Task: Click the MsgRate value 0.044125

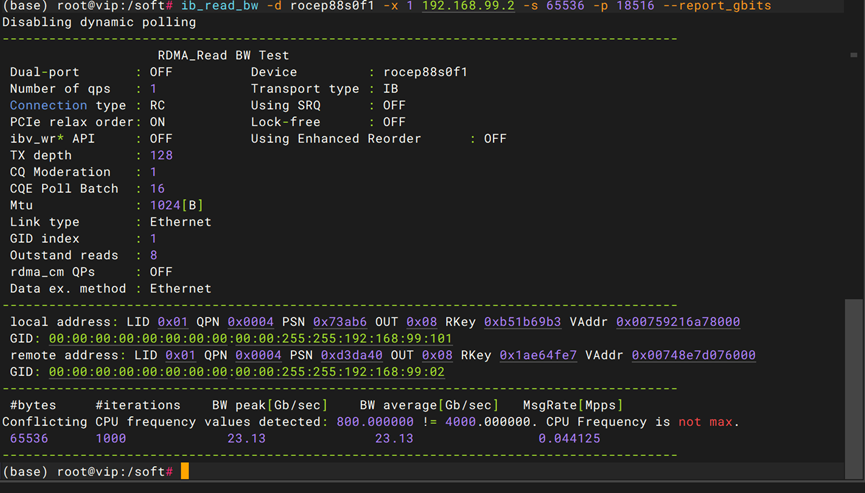Action: [569, 438]
